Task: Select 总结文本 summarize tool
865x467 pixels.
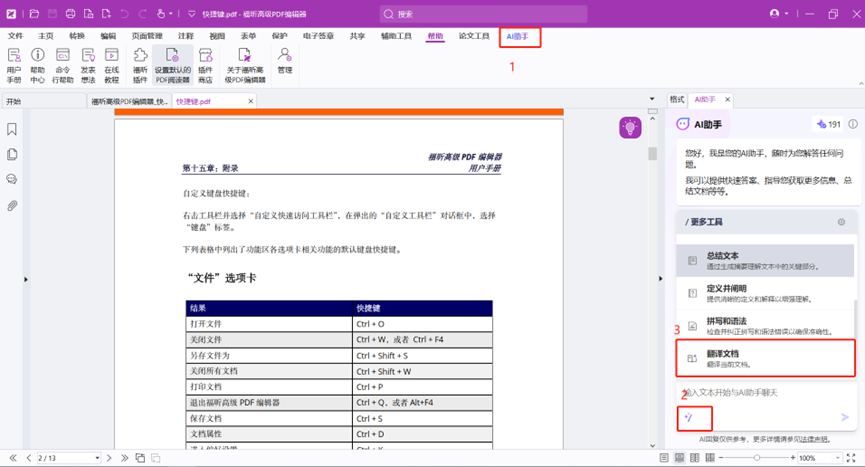Action: (x=765, y=260)
